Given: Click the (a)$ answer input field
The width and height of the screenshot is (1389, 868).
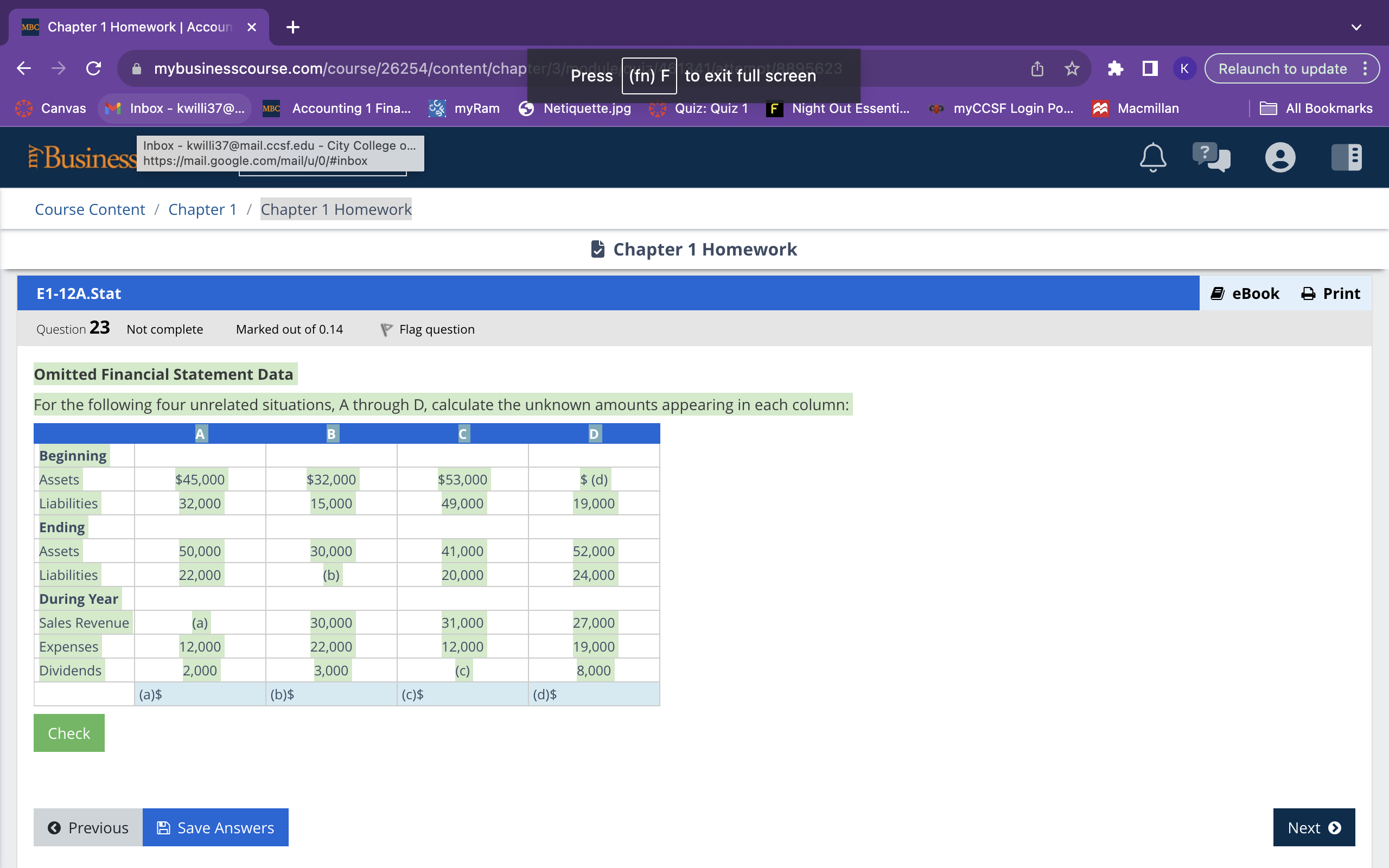Looking at the screenshot, I should (200, 693).
